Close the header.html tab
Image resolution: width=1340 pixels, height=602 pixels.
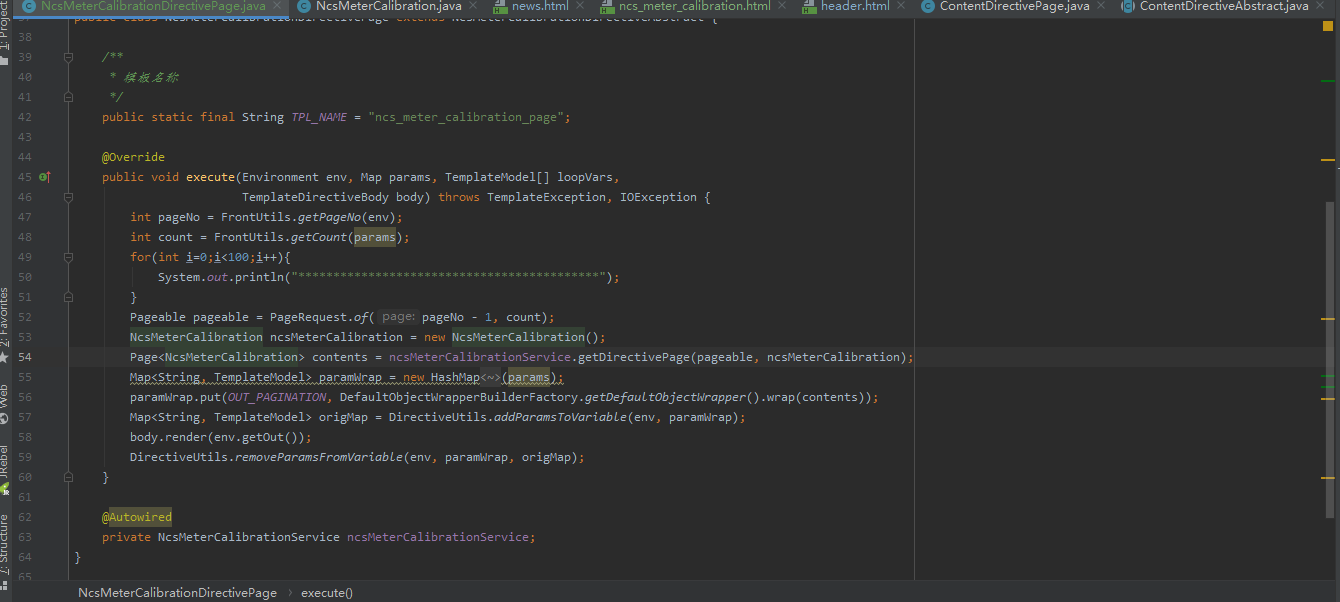pyautogui.click(x=904, y=7)
